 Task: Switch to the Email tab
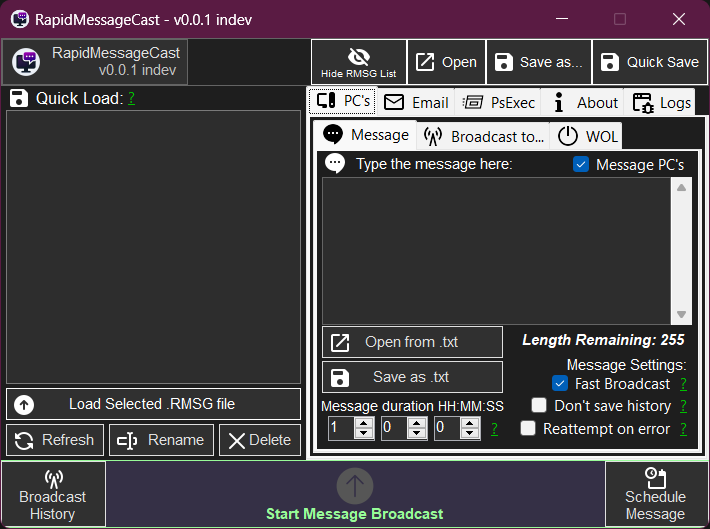pyautogui.click(x=416, y=102)
